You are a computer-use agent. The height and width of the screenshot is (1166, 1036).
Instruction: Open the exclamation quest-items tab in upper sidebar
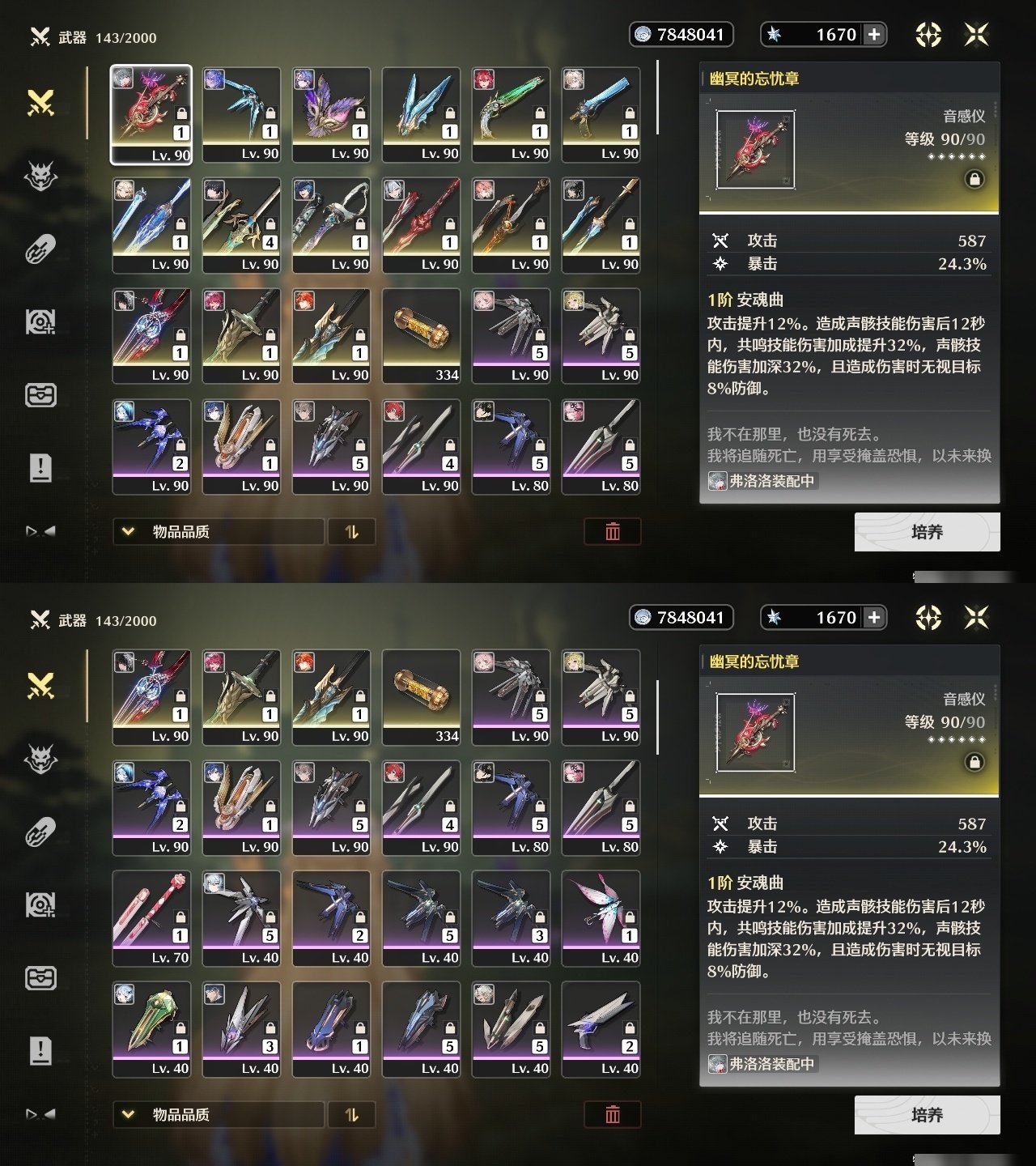(x=40, y=468)
